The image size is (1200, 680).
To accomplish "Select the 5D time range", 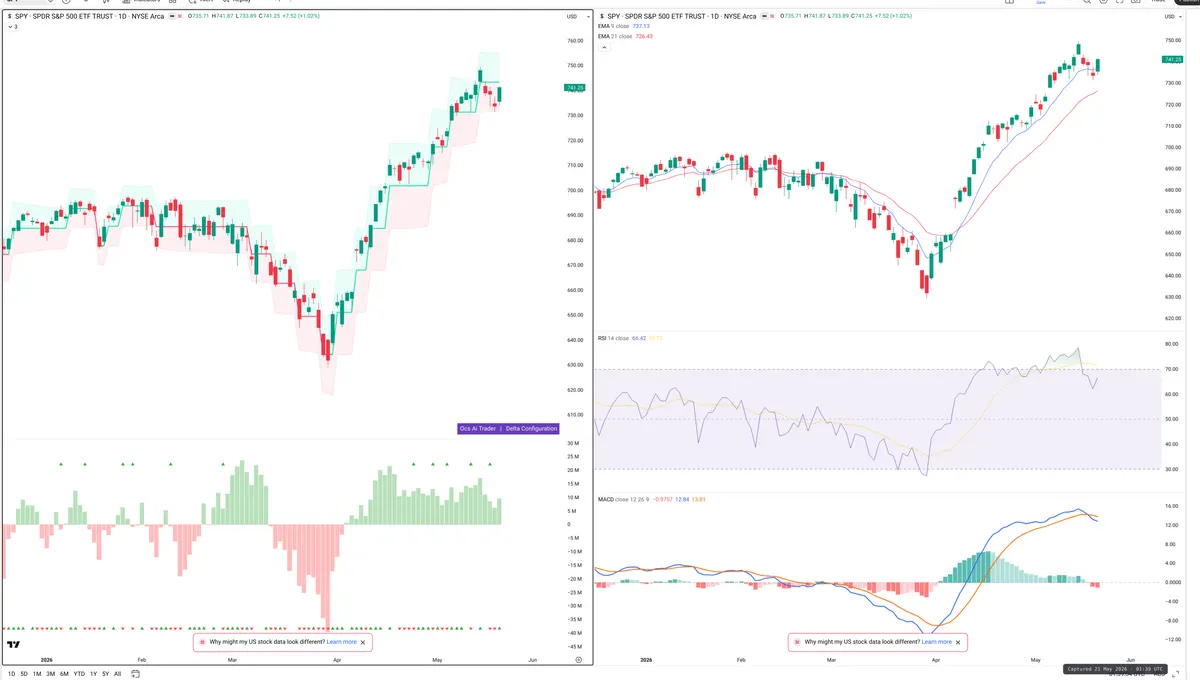I will coord(24,674).
